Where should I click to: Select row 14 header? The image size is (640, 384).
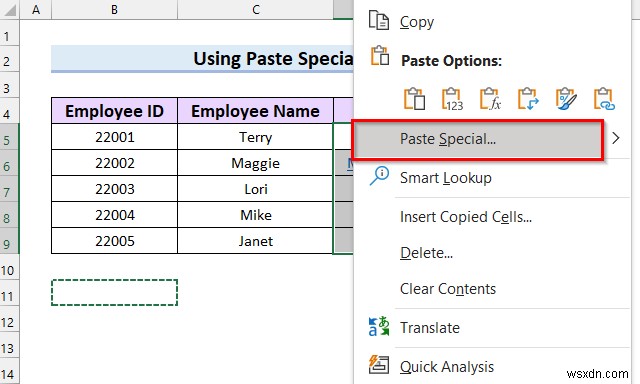[9, 371]
